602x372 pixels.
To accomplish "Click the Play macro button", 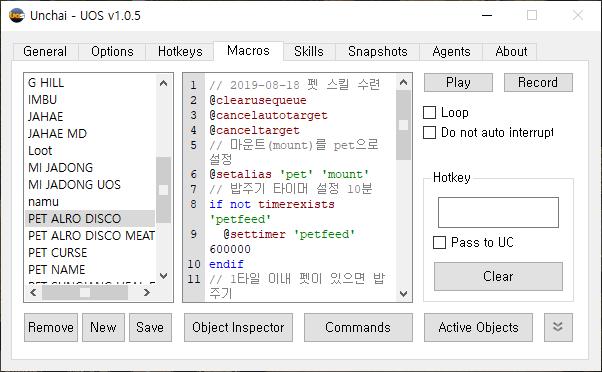I will point(458,83).
